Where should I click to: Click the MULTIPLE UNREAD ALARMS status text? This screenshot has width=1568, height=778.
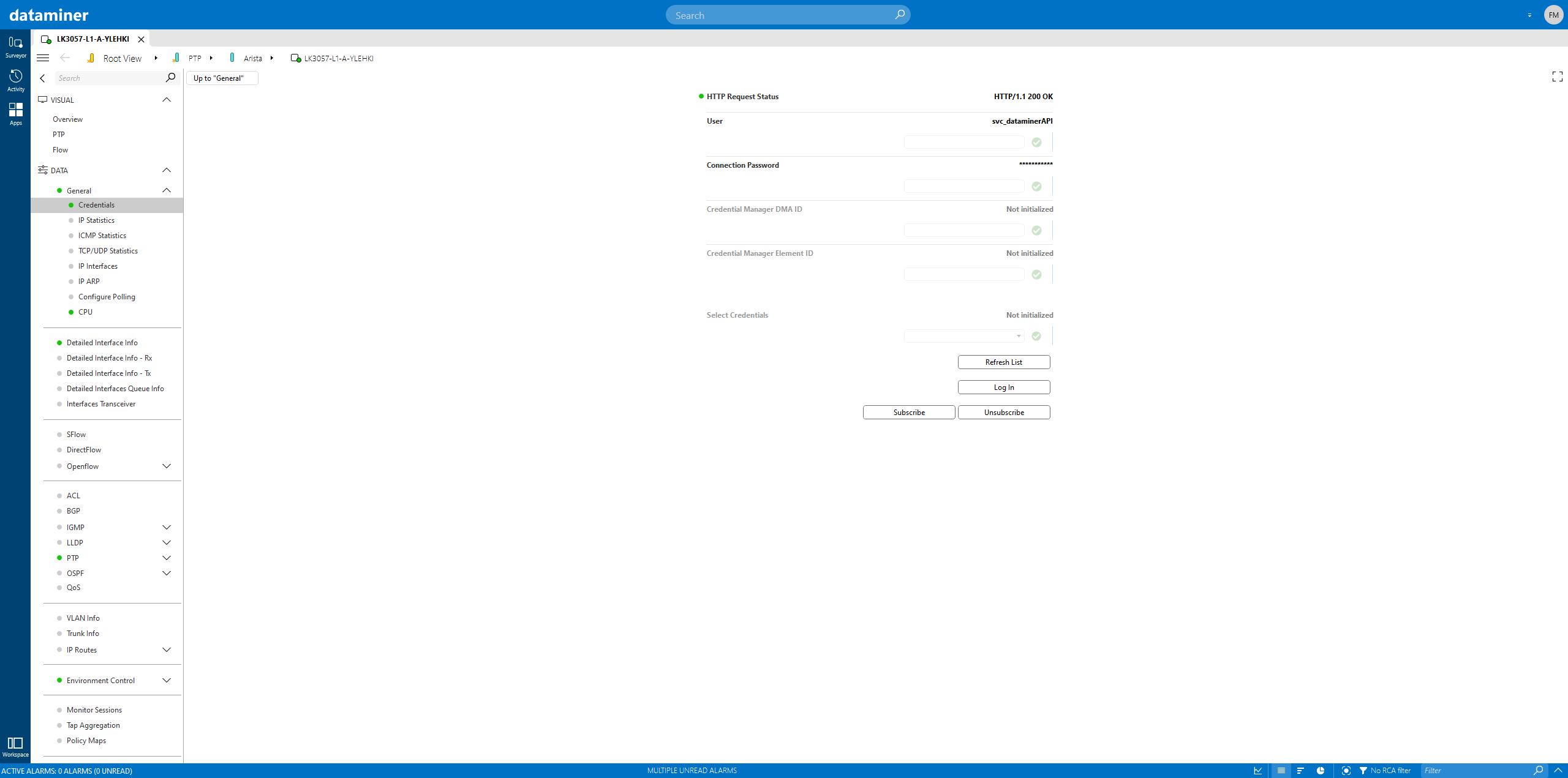click(692, 771)
